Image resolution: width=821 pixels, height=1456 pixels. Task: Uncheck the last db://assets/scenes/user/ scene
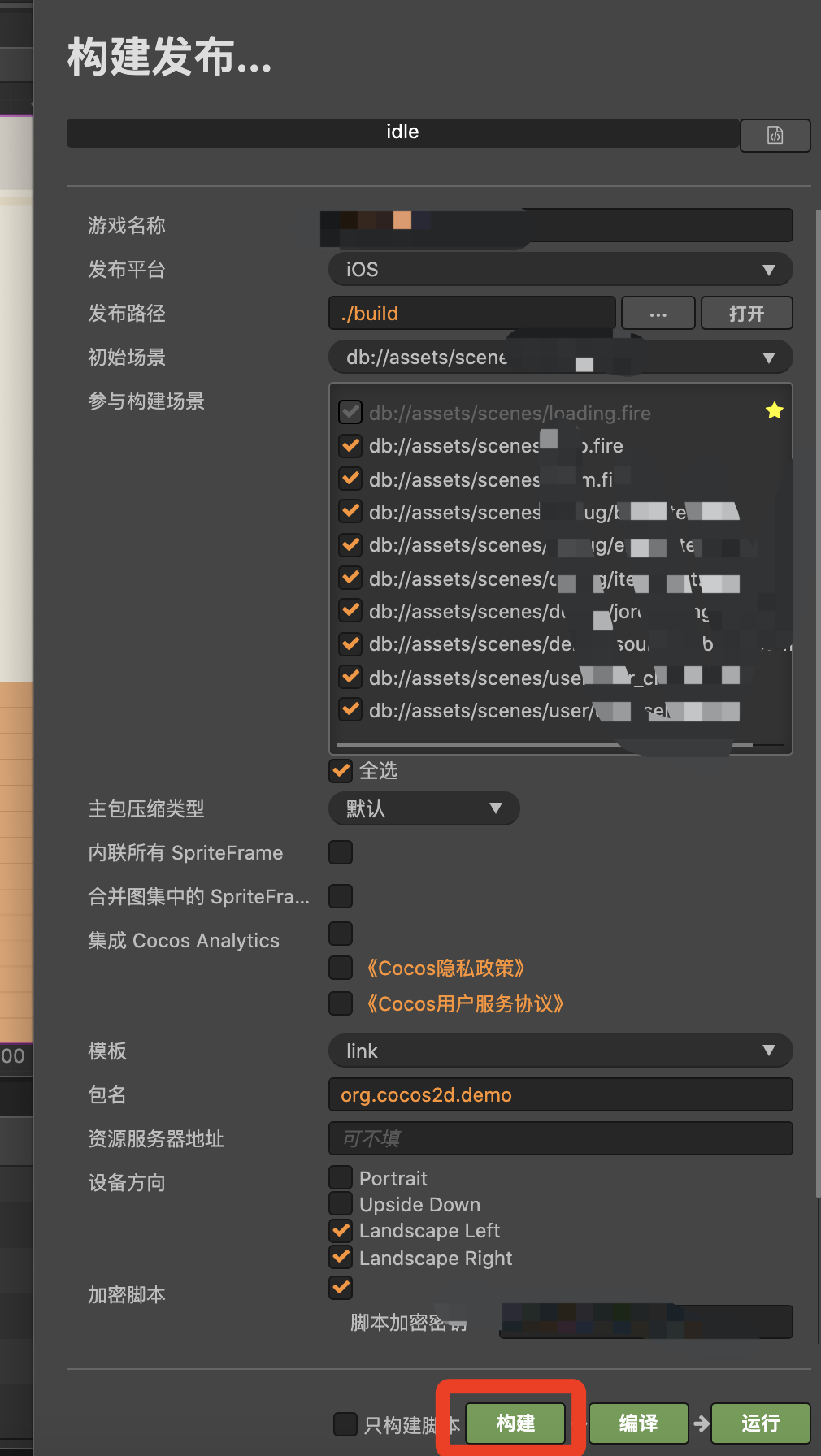[350, 709]
